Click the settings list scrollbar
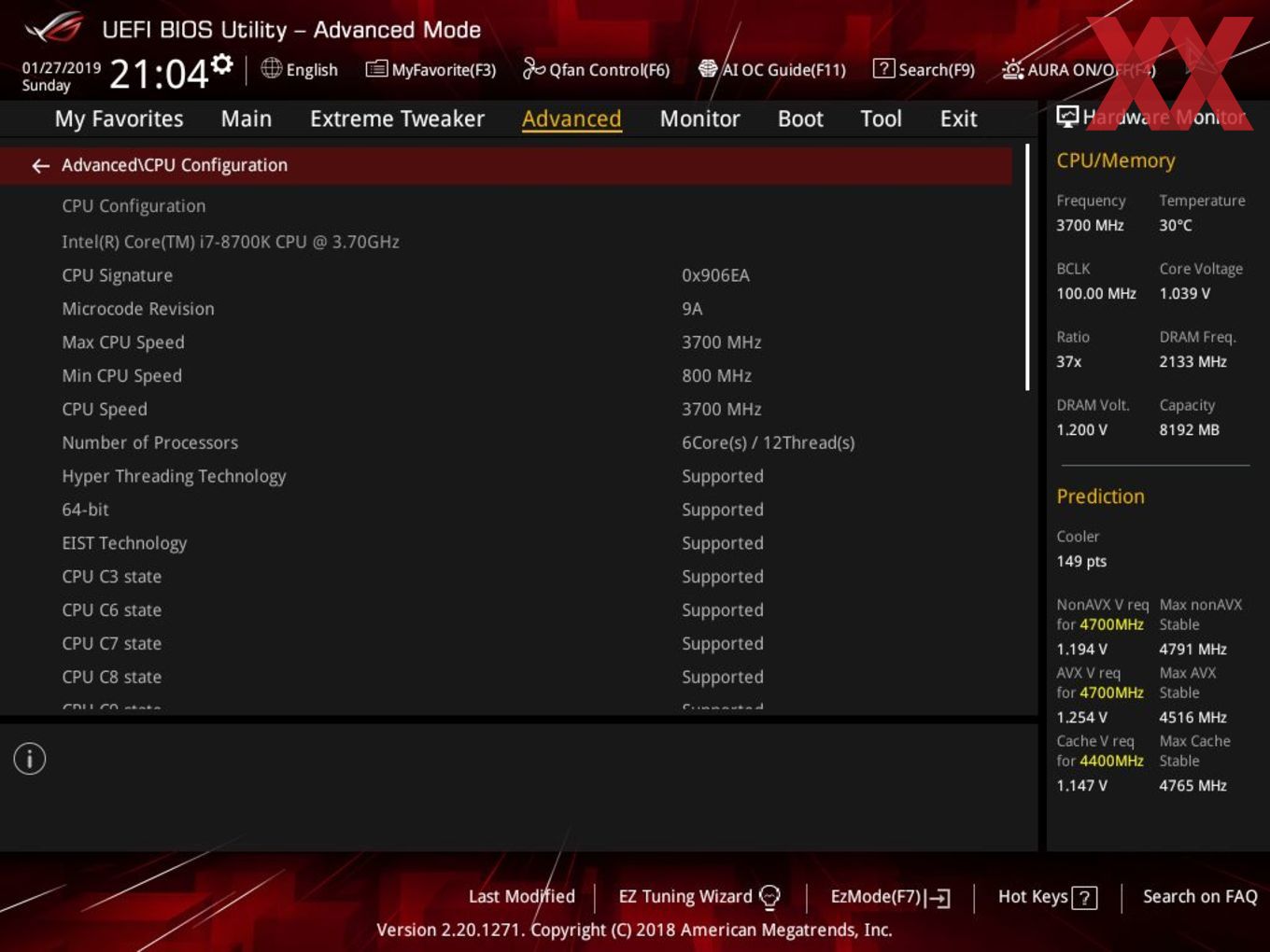 1027,267
